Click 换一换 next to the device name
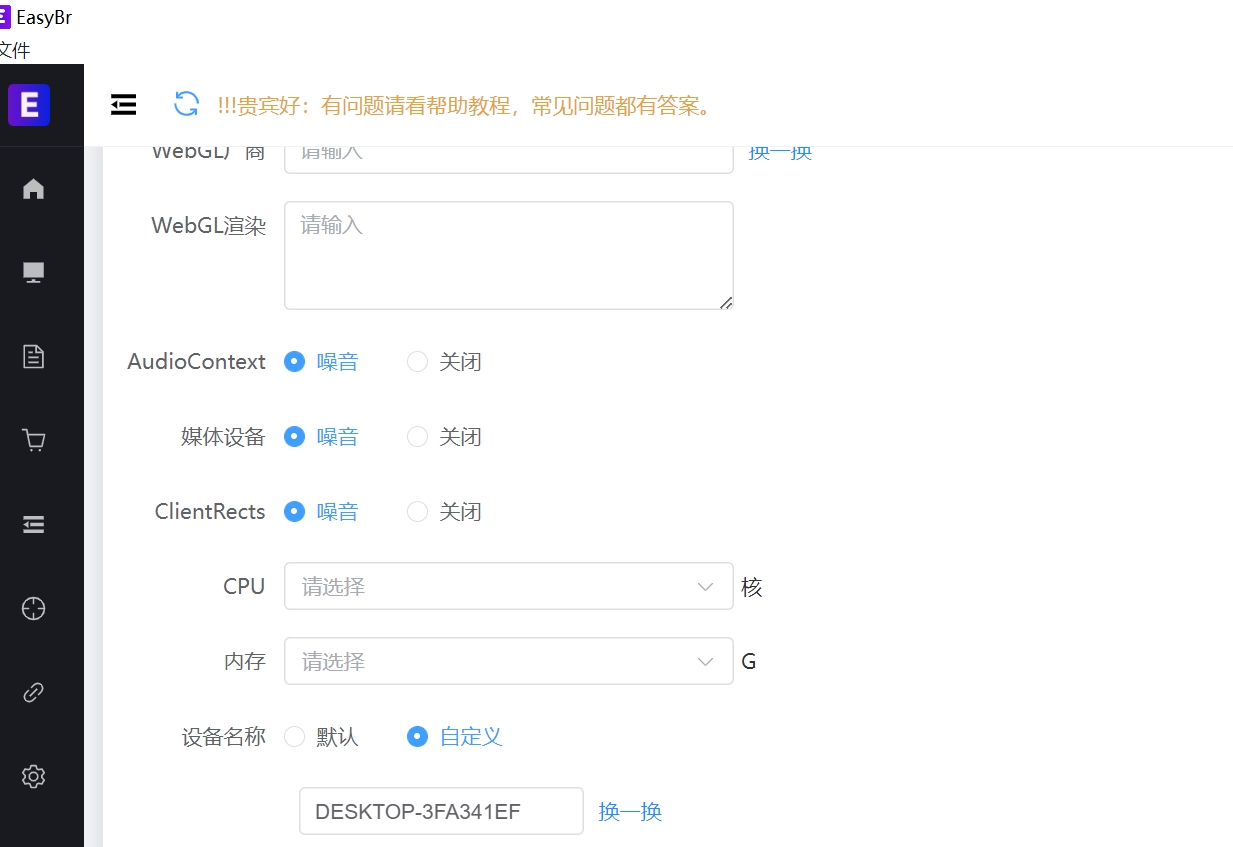1233x847 pixels. click(629, 811)
